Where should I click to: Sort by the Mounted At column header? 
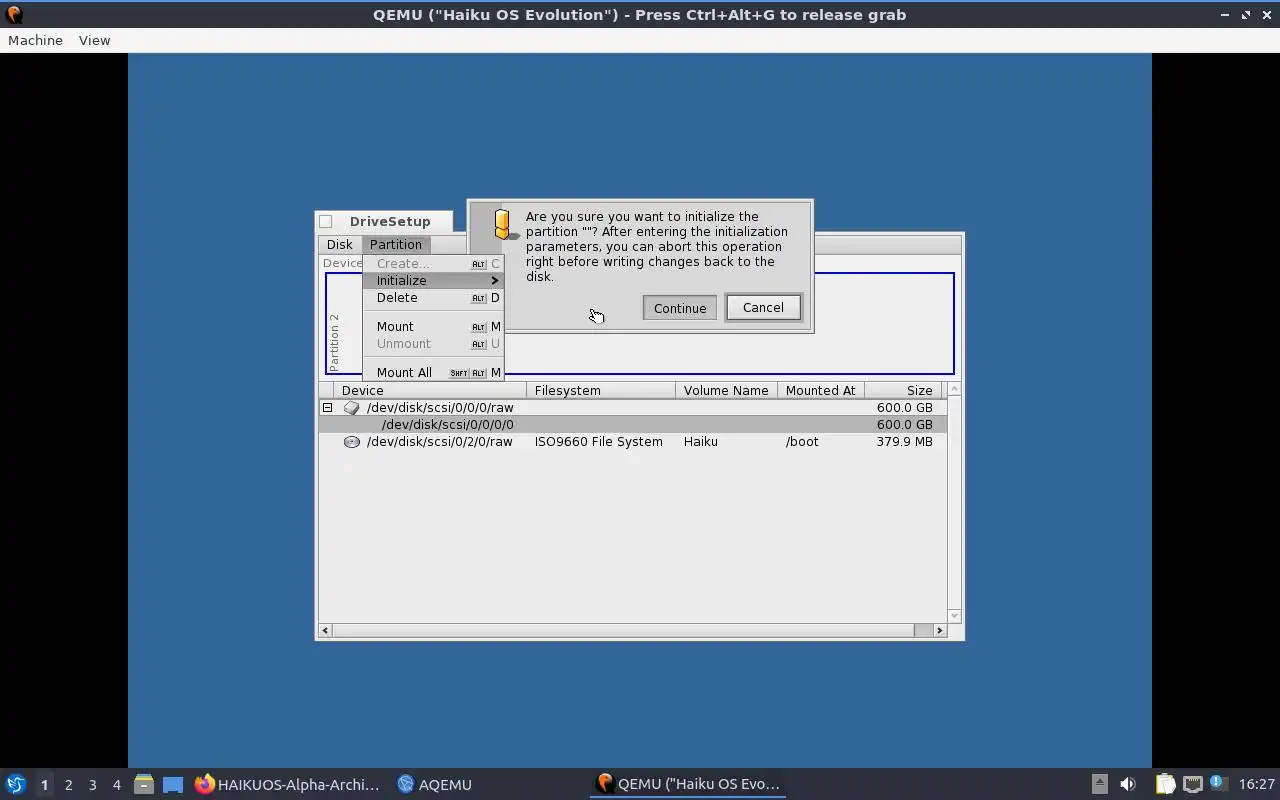click(821, 390)
